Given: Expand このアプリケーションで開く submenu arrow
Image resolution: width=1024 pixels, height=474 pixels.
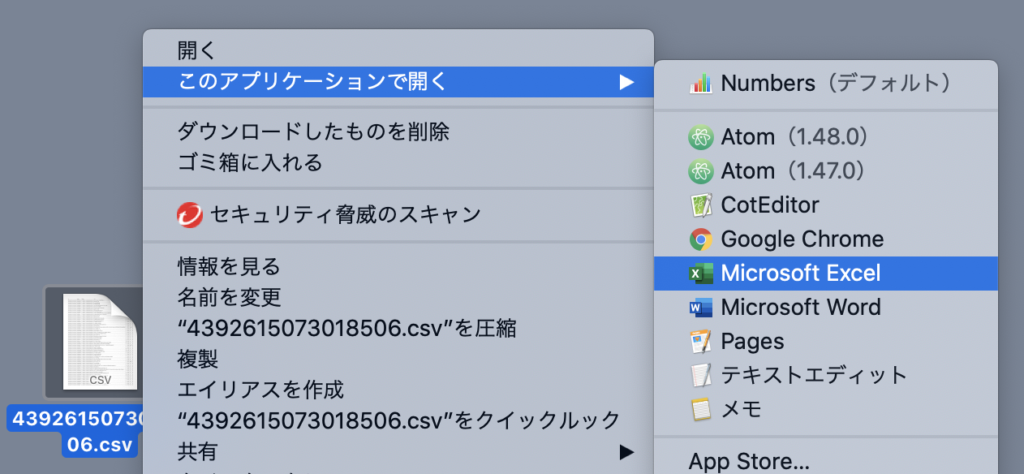Looking at the screenshot, I should click(x=627, y=82).
